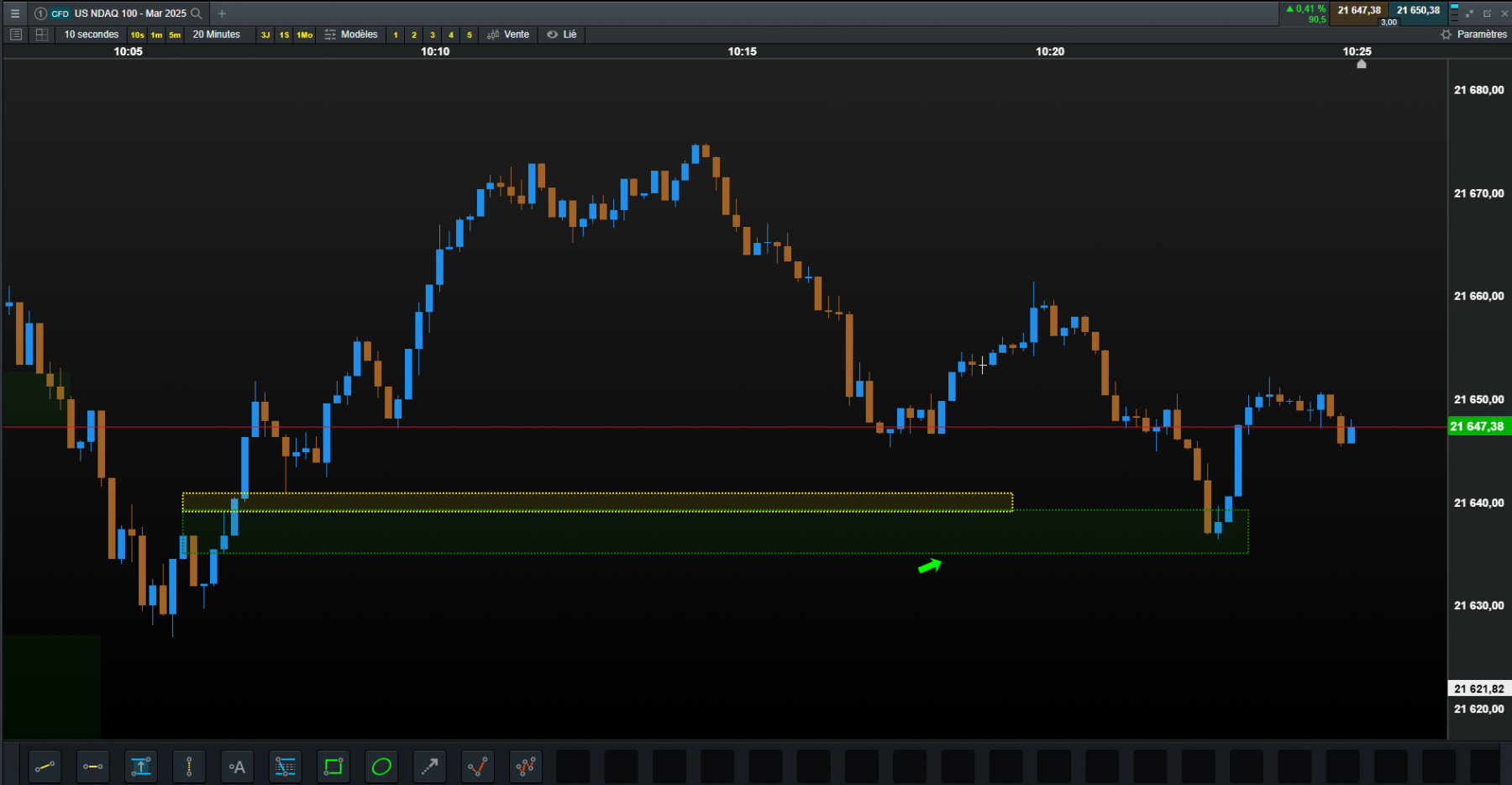Viewport: 1512px width, 785px height.
Task: Select the arrow drawing tool
Action: tap(429, 767)
